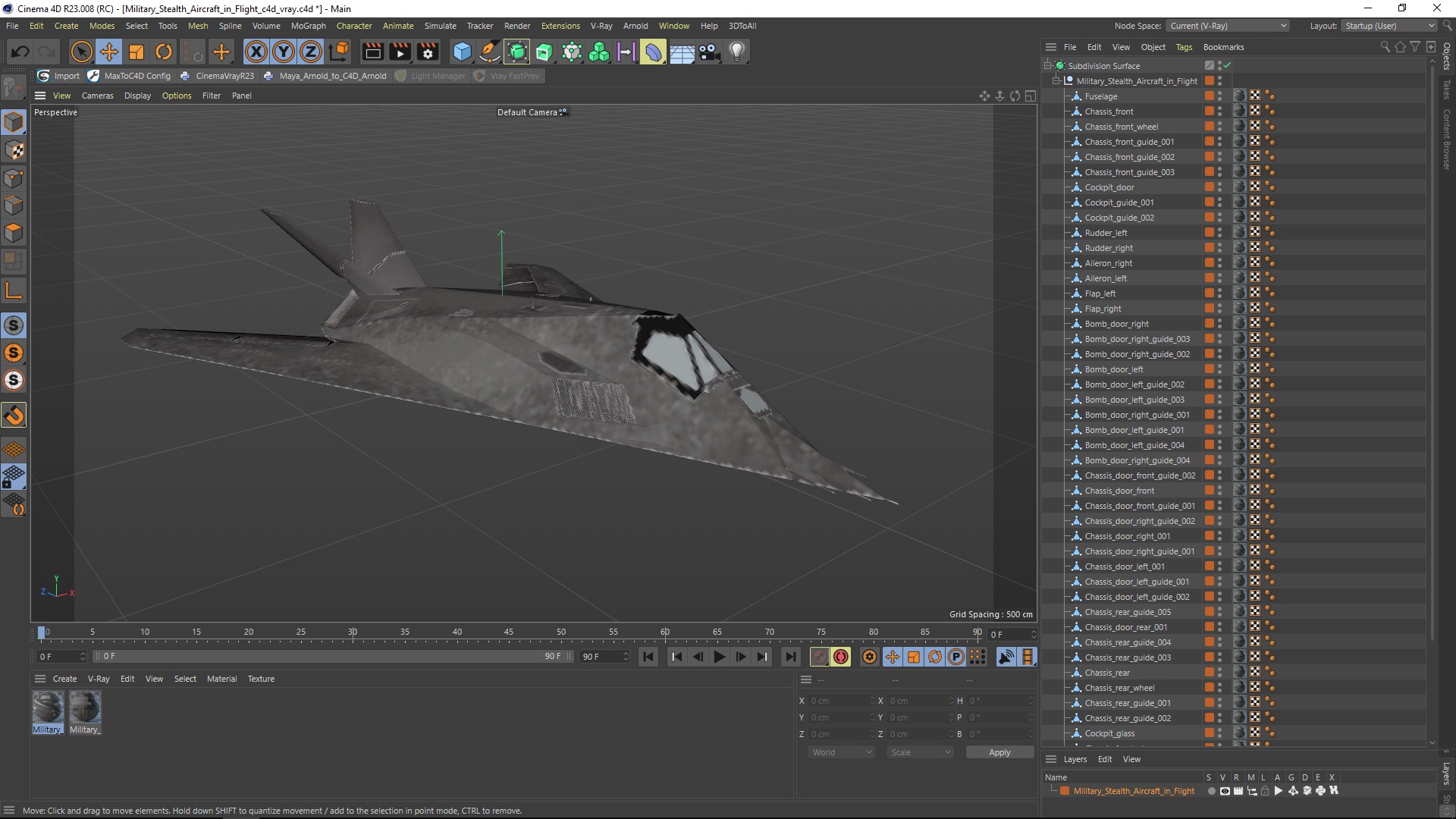Screen dimensions: 1456x819
Task: Select second Military material thumbnail
Action: coord(85,708)
